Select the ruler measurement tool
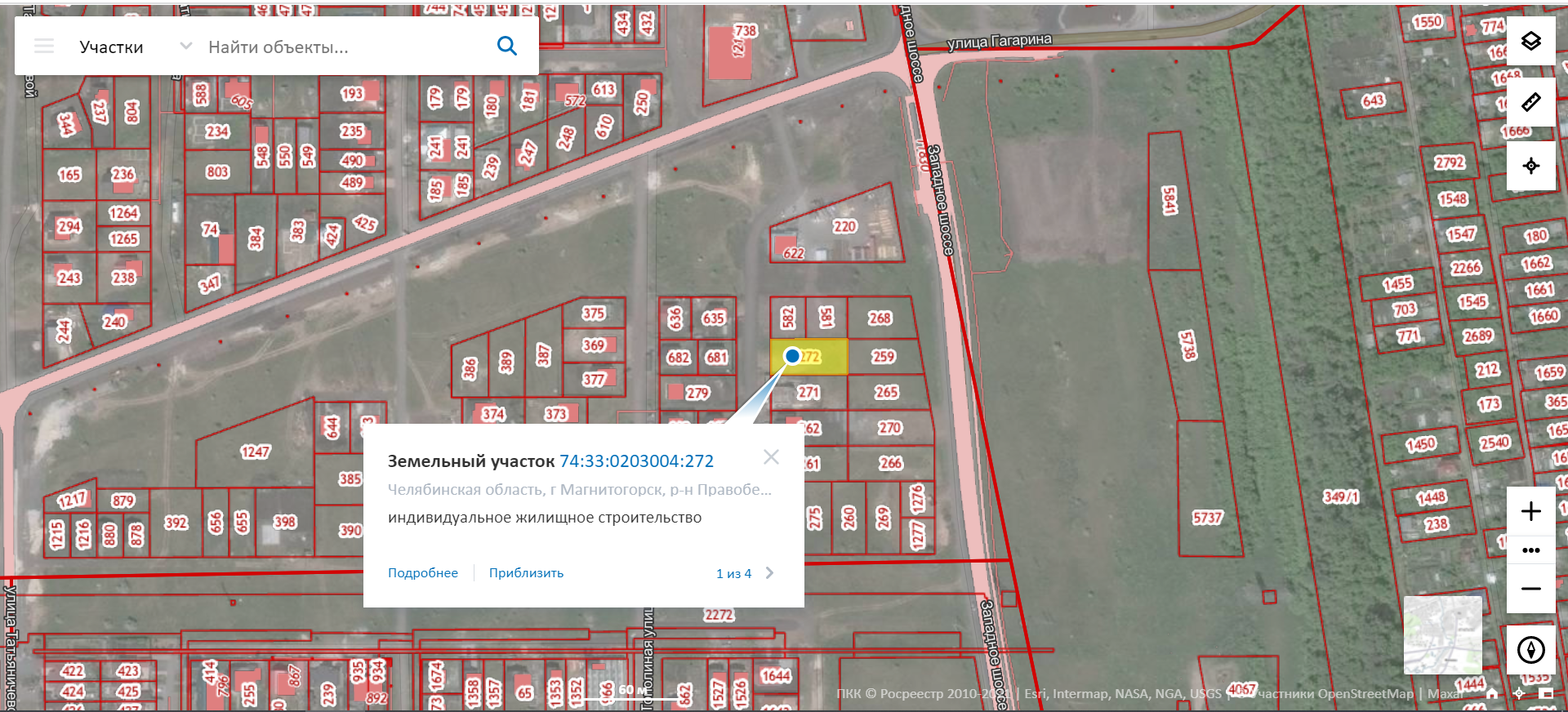Image resolution: width=1568 pixels, height=712 pixels. point(1530,102)
